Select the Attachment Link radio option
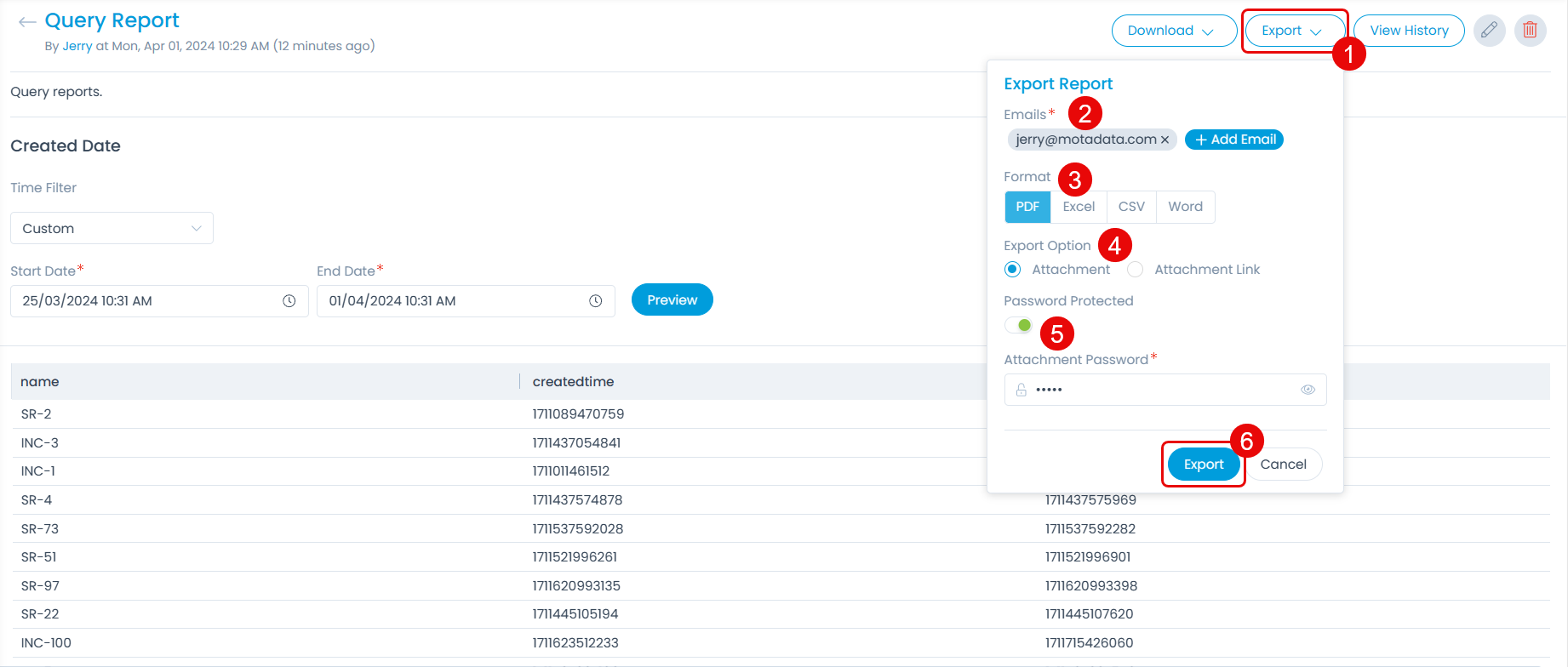Viewport: 1568px width, 667px height. click(x=1135, y=270)
